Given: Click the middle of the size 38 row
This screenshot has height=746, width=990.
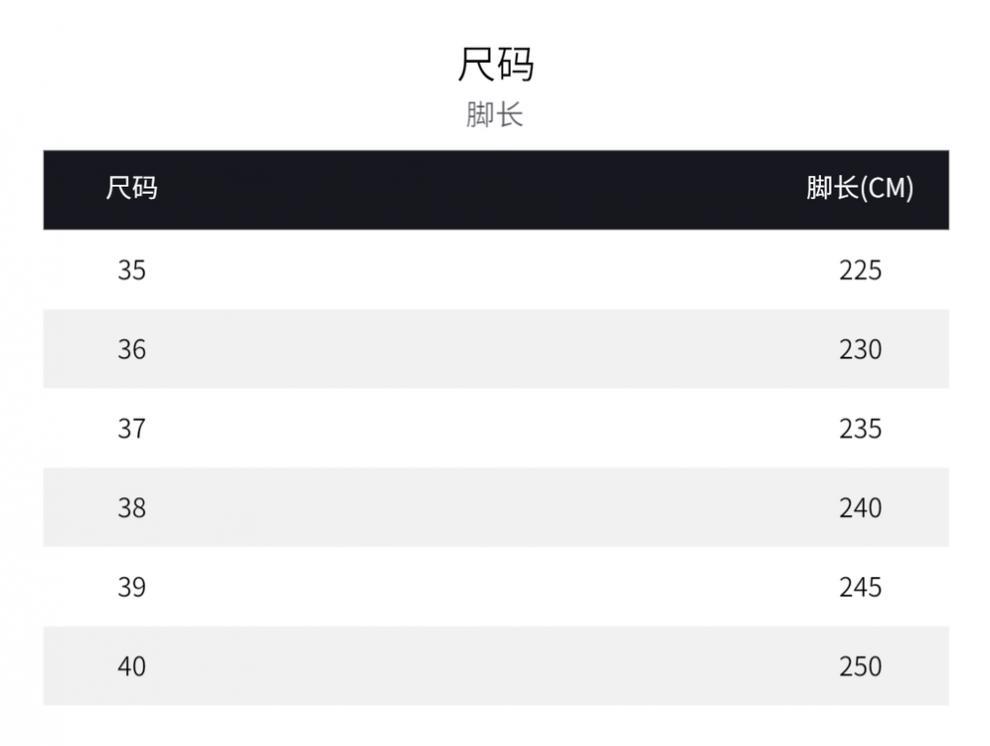Looking at the screenshot, I should (x=496, y=508).
